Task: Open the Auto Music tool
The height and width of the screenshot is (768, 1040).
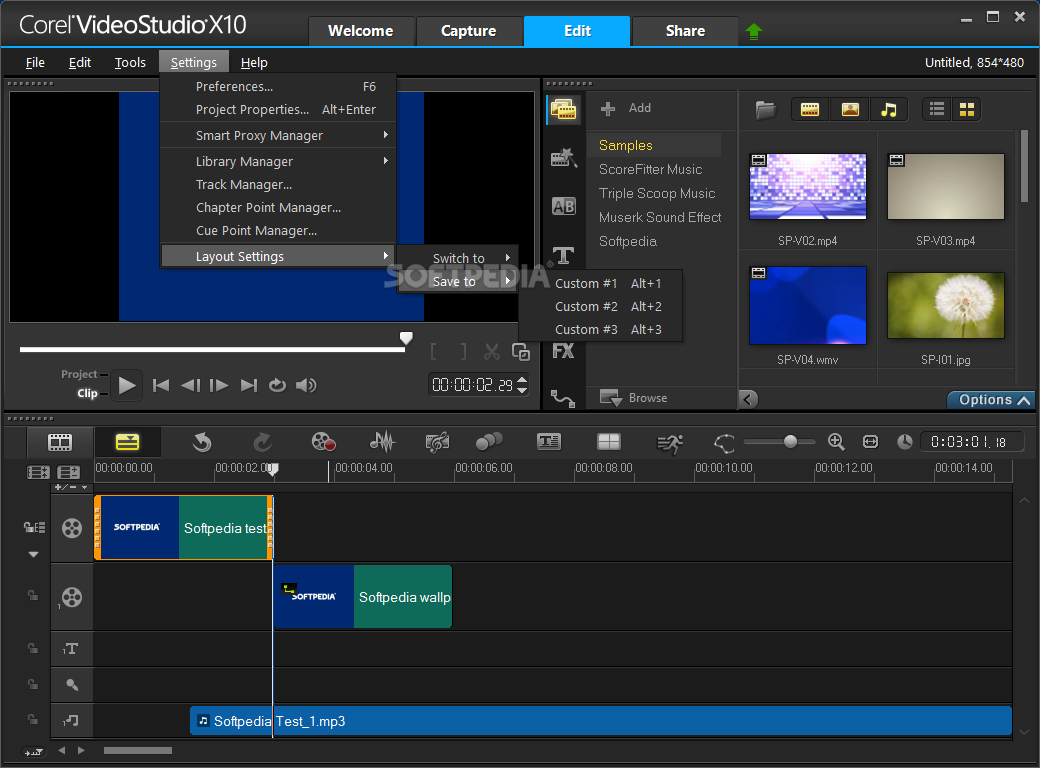Action: point(437,441)
